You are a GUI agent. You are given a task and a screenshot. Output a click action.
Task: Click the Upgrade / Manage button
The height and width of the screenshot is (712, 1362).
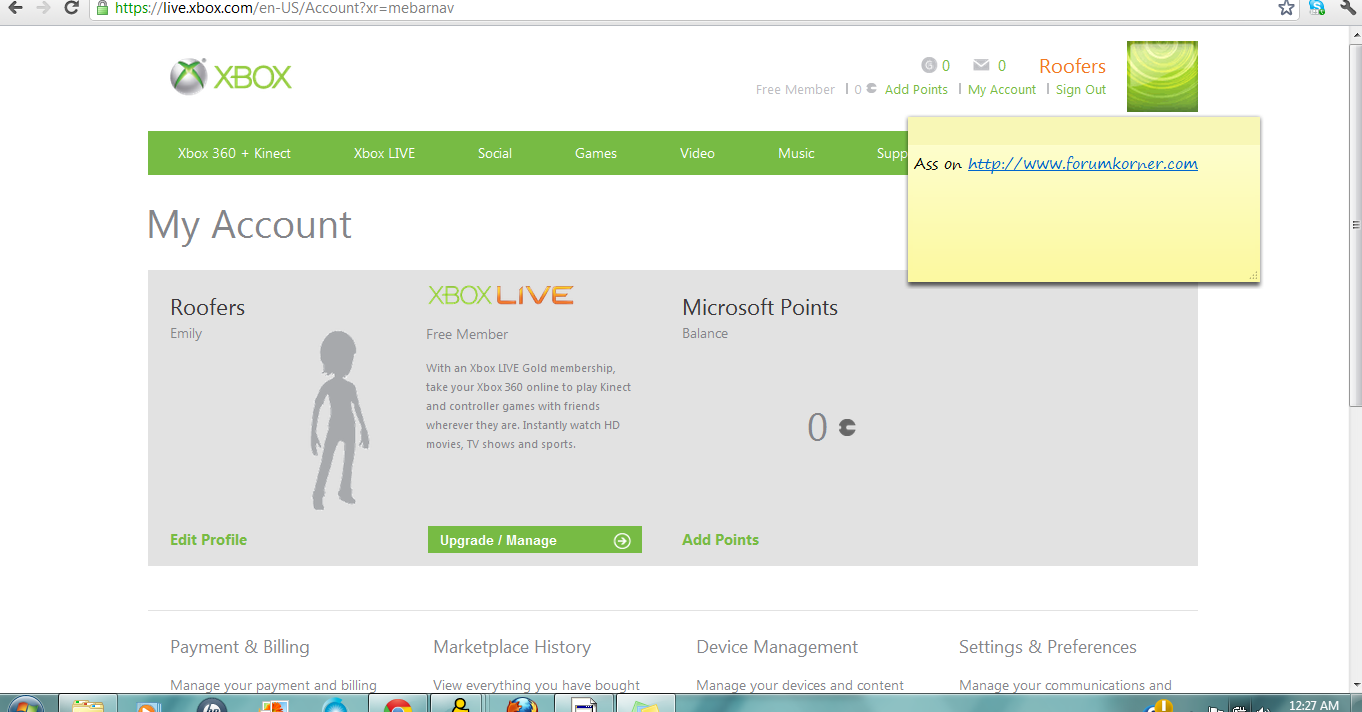534,540
